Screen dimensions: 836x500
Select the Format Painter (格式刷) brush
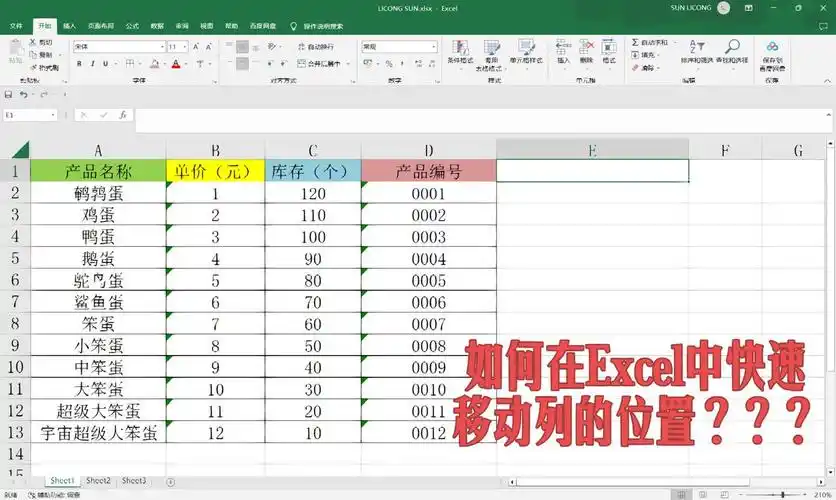click(34, 67)
